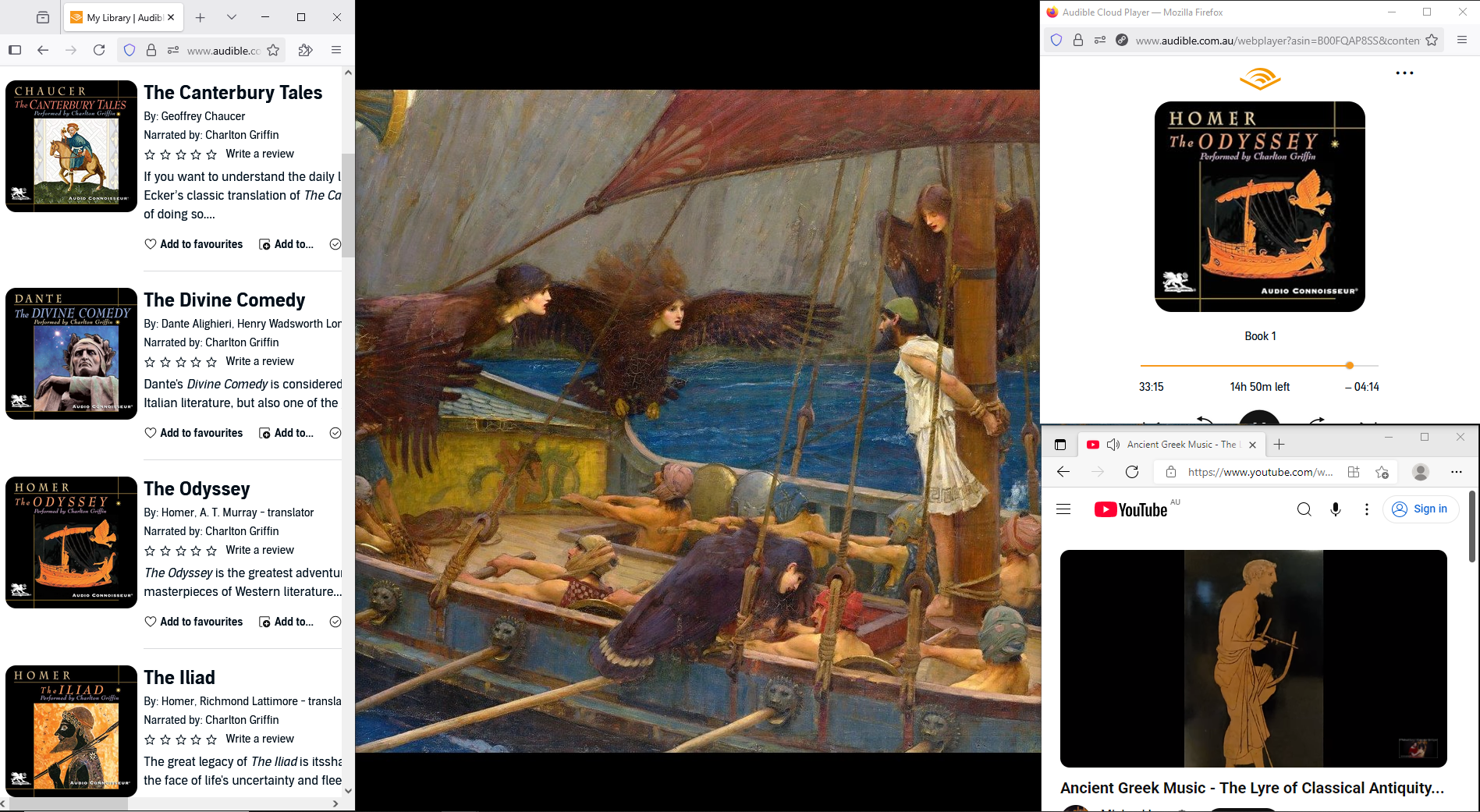1480x812 pixels.
Task: Open the Ancient Greek lyre video thumbnail
Action: (1253, 658)
